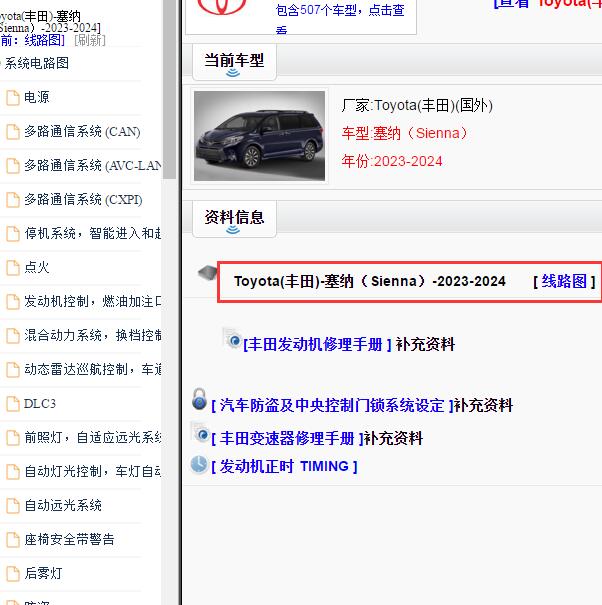This screenshot has height=605, width=602.
Task: Click the gray book icon beside Toyota Sienna entry
Action: click(x=208, y=273)
